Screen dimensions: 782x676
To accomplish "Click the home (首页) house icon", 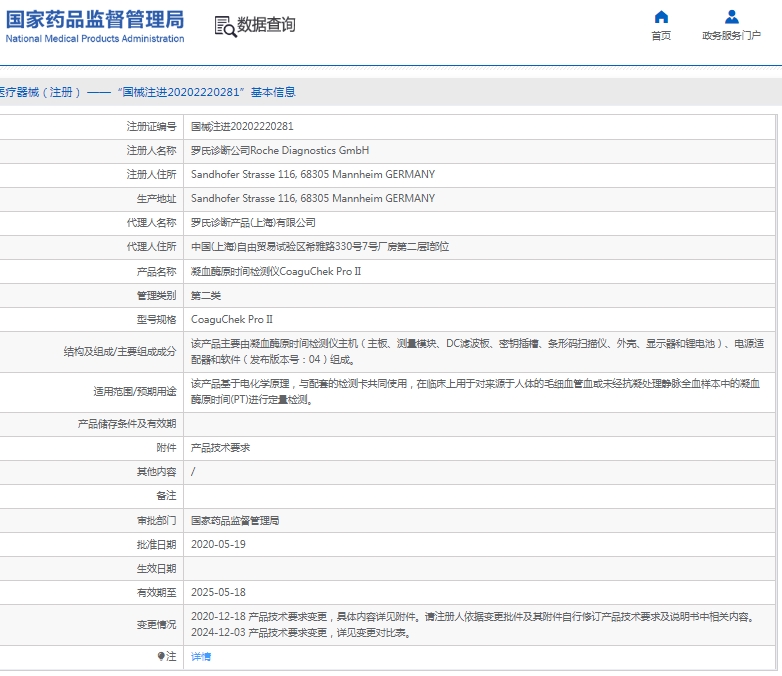I will pyautogui.click(x=661, y=17).
